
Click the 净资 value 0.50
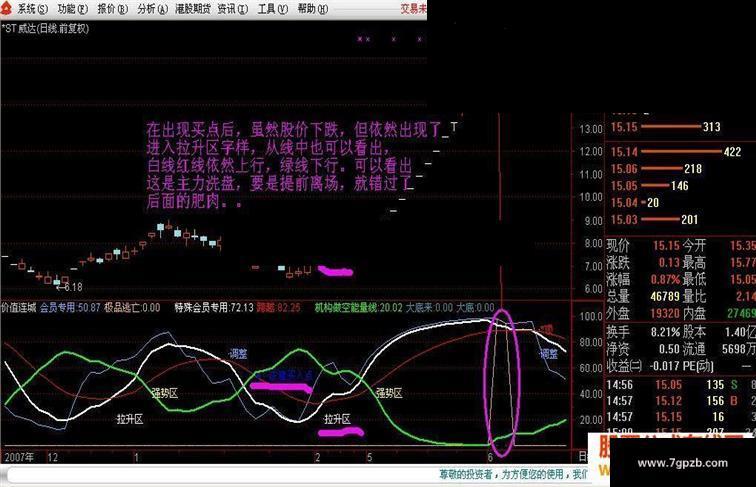tap(669, 349)
